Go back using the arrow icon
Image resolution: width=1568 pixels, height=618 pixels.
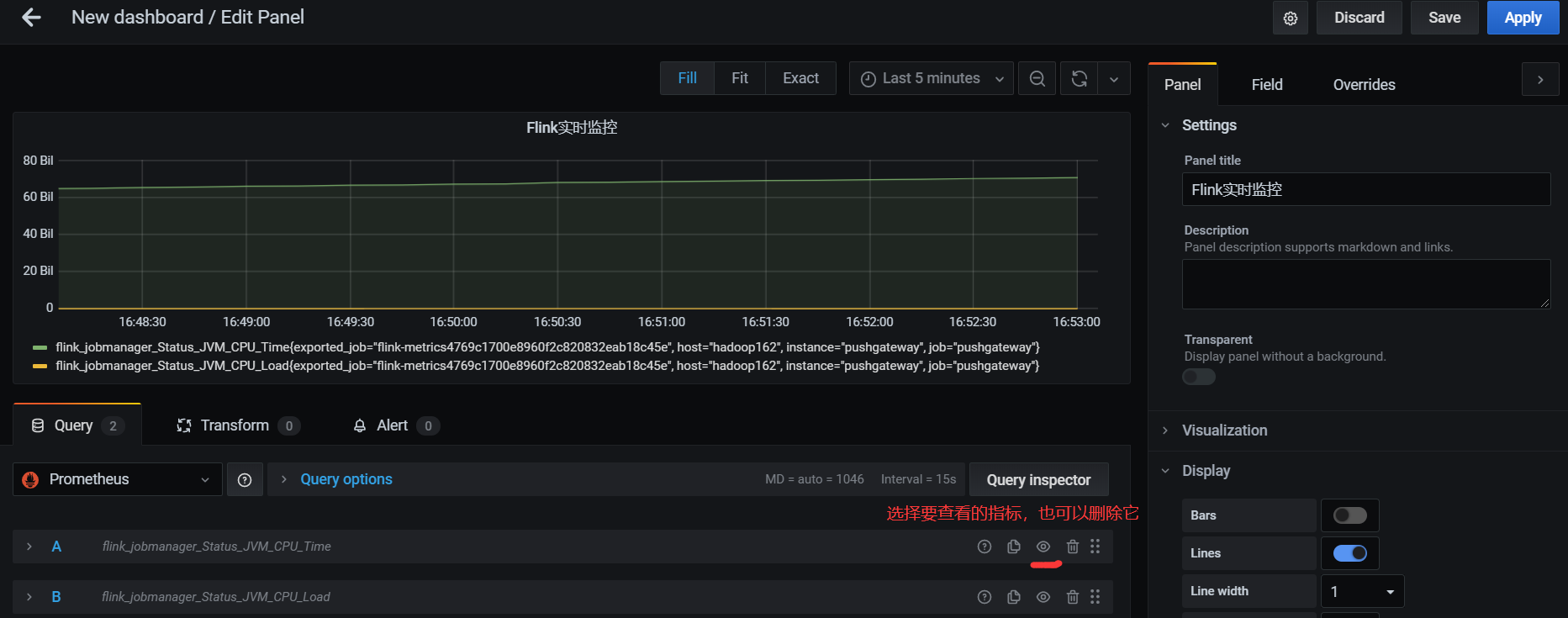pyautogui.click(x=31, y=17)
